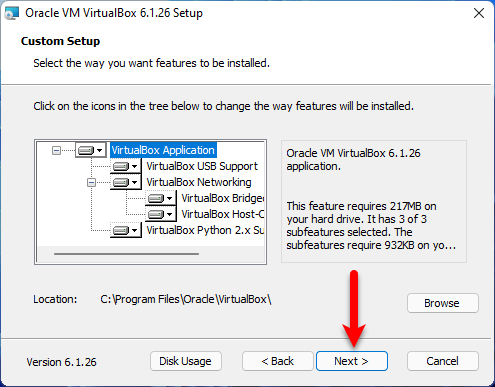Collapse the VirtualBox Application tree node

pos(56,151)
